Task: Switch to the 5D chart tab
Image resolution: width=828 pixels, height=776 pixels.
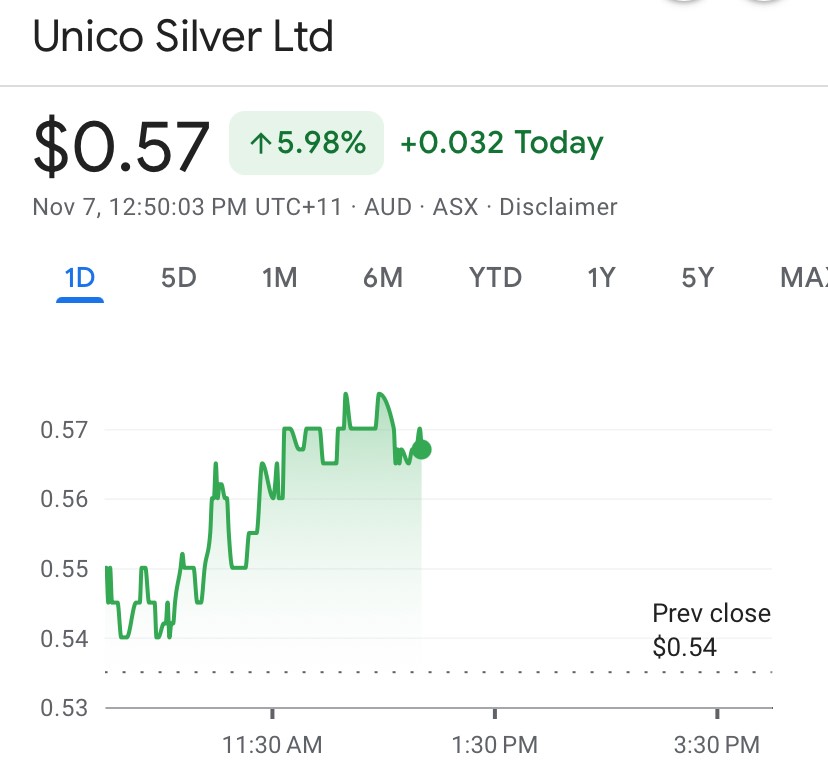Action: click(179, 277)
